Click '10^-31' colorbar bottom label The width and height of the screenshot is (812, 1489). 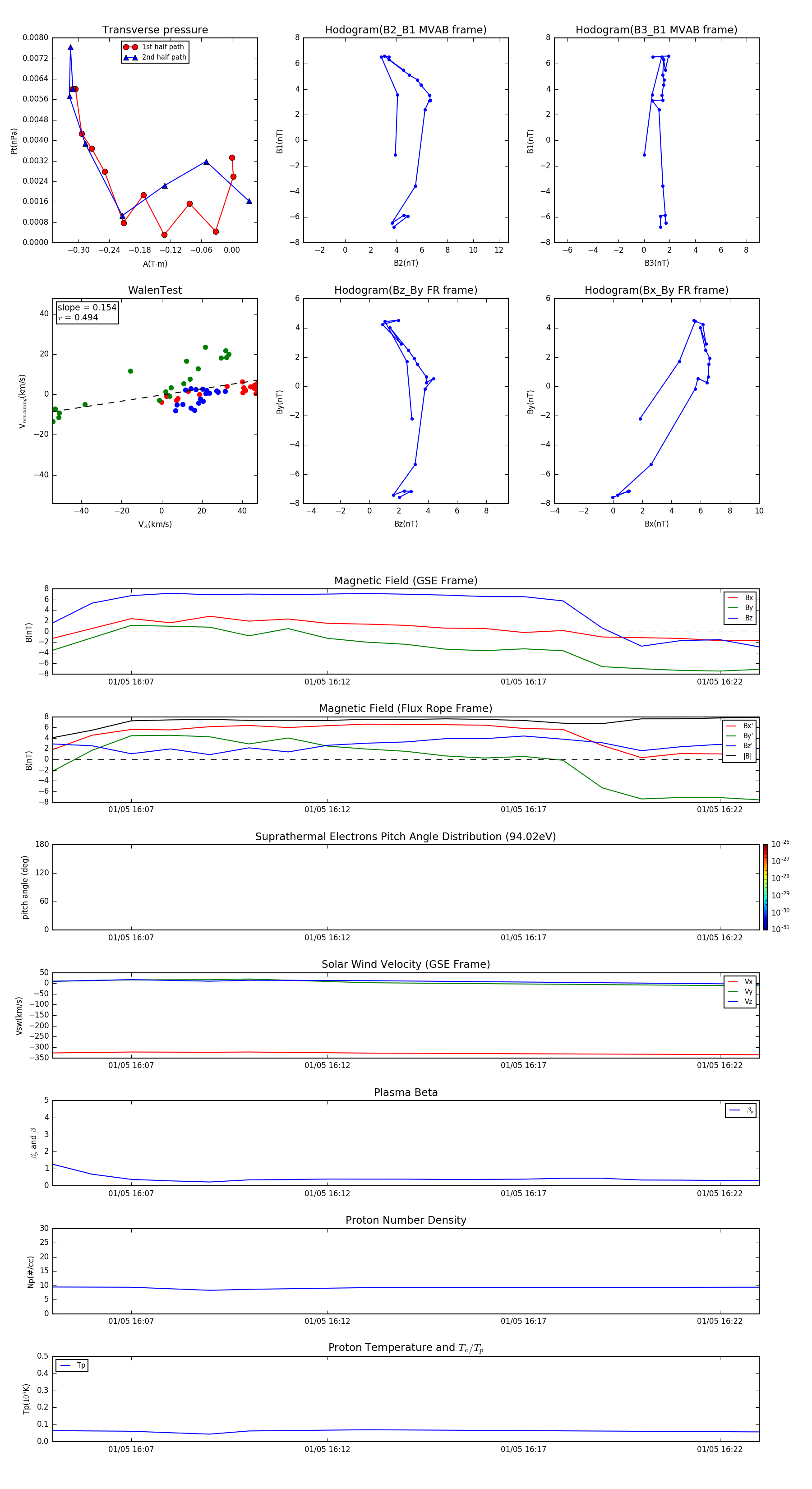point(780,929)
